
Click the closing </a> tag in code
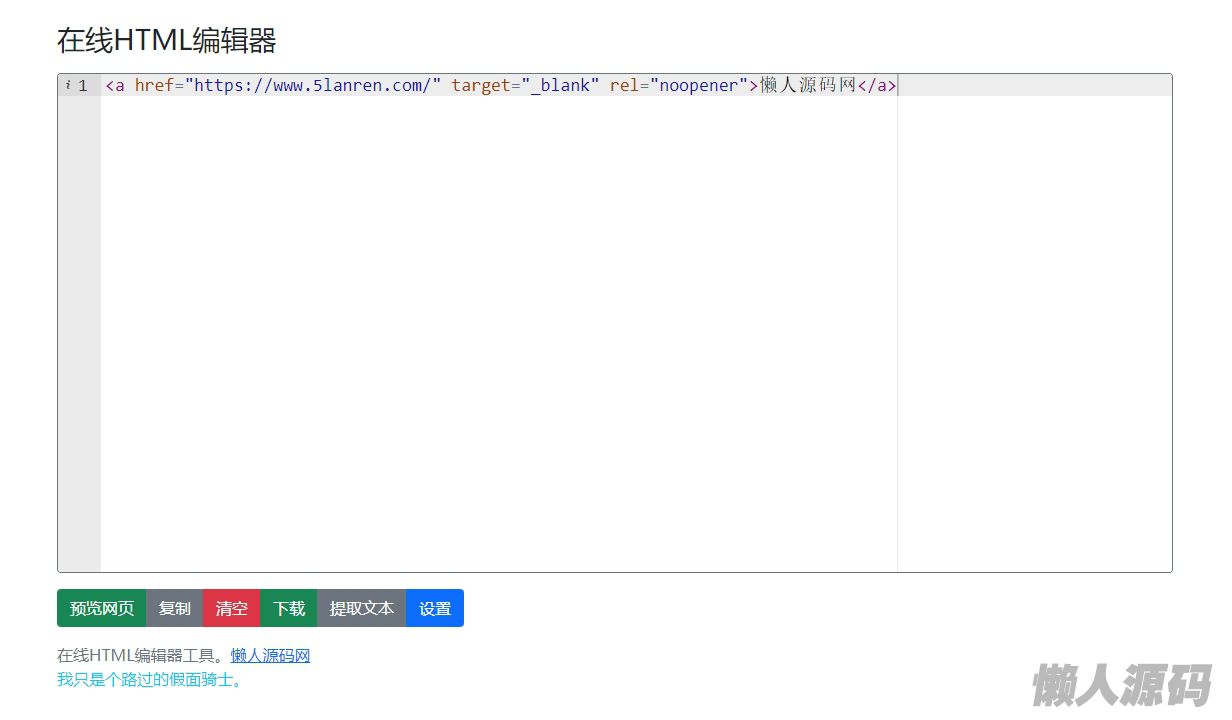click(x=877, y=86)
